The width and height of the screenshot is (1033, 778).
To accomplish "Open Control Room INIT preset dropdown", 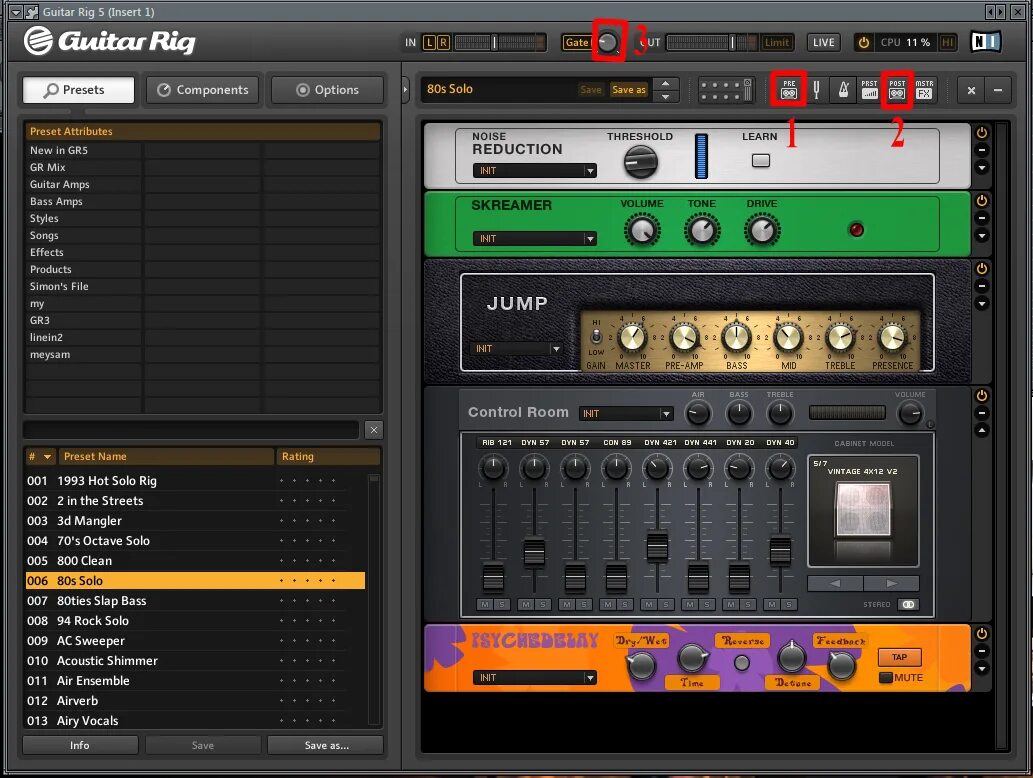I will pos(626,413).
